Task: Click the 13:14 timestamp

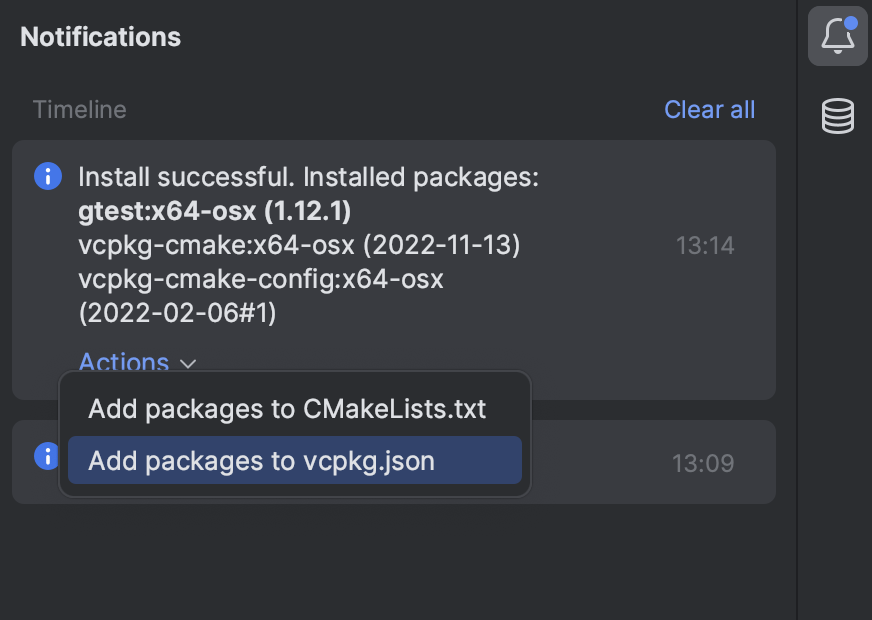Action: click(x=705, y=245)
